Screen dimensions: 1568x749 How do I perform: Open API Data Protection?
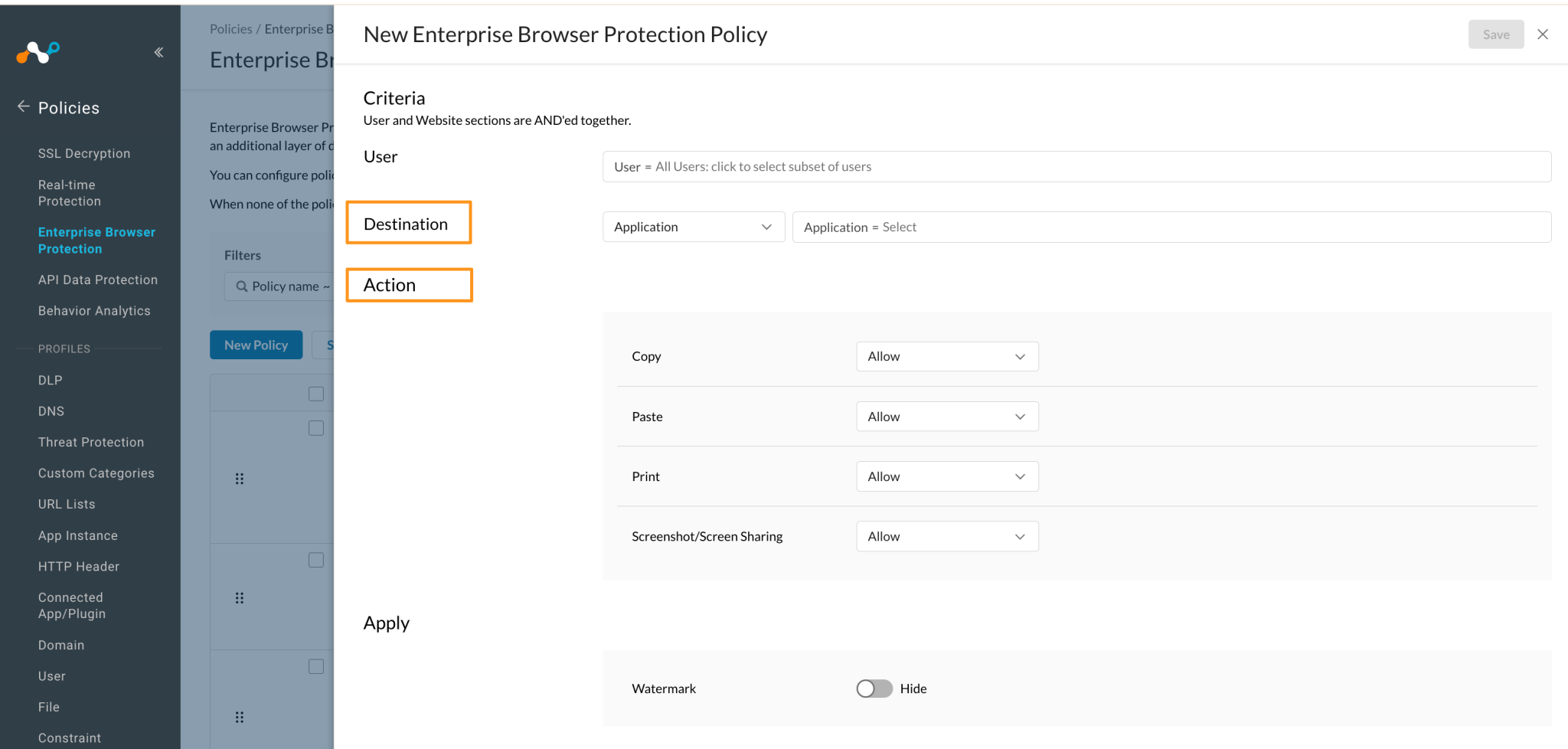(x=98, y=280)
